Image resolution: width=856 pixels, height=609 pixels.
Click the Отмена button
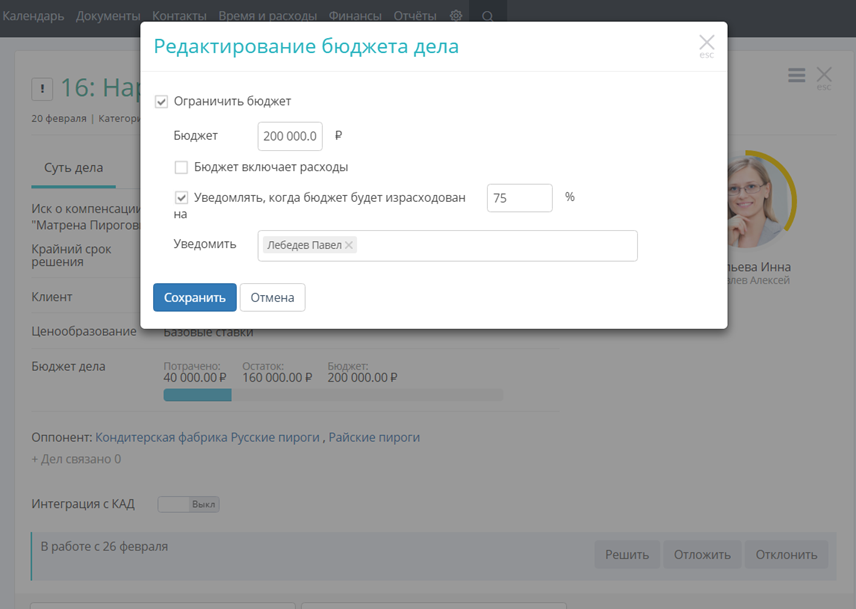(272, 298)
